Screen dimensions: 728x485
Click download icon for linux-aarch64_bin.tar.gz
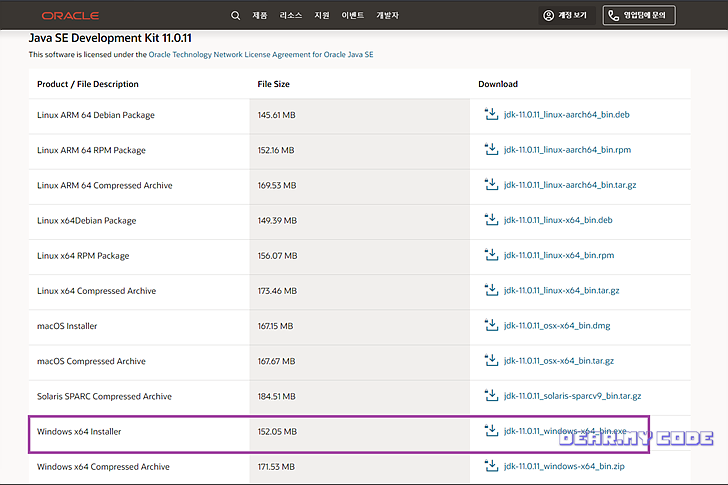click(491, 185)
